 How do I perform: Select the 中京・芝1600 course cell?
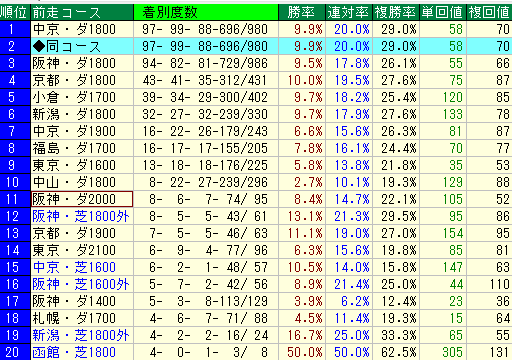click(x=82, y=267)
